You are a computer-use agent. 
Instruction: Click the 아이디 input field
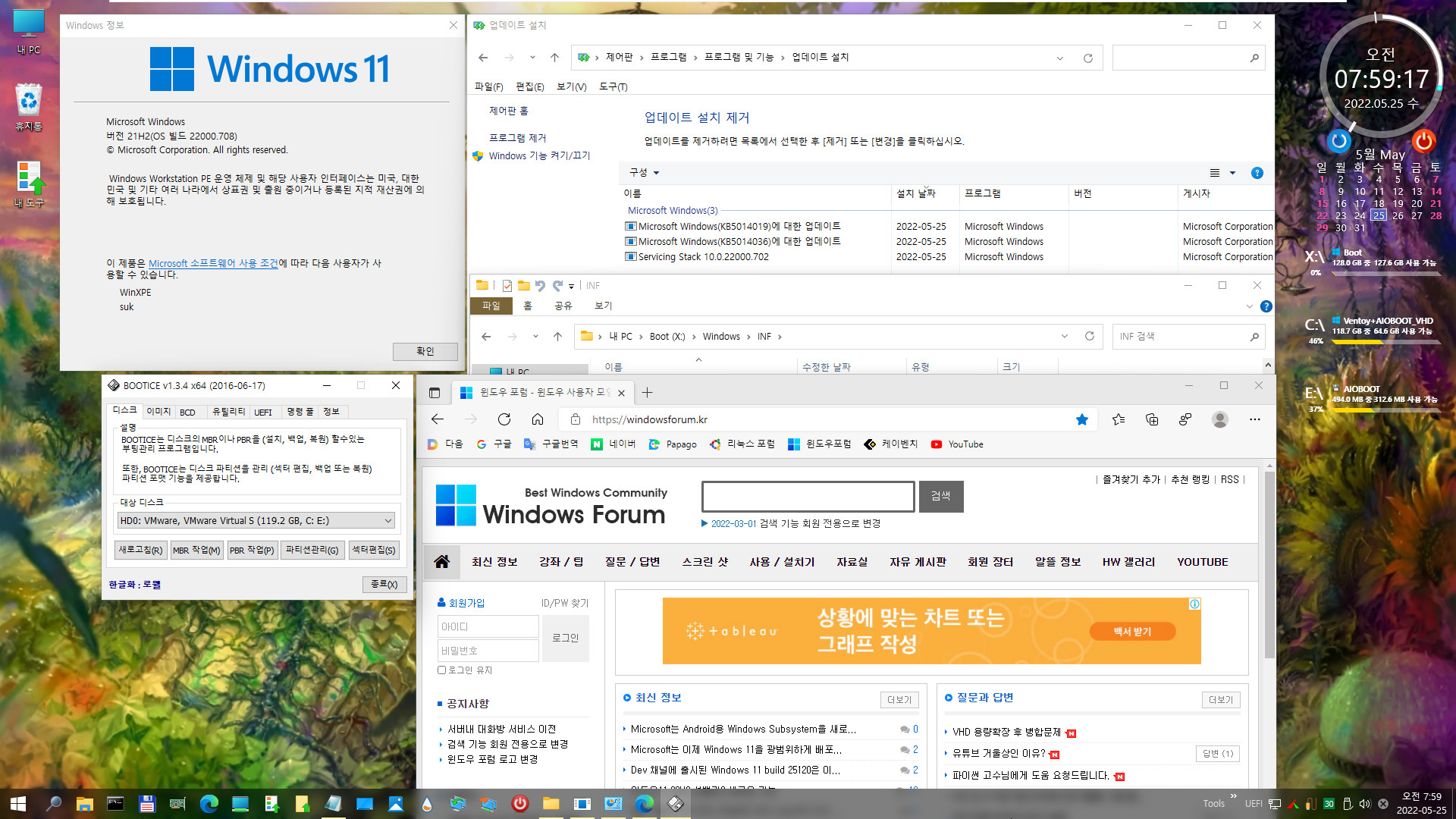coord(488,626)
